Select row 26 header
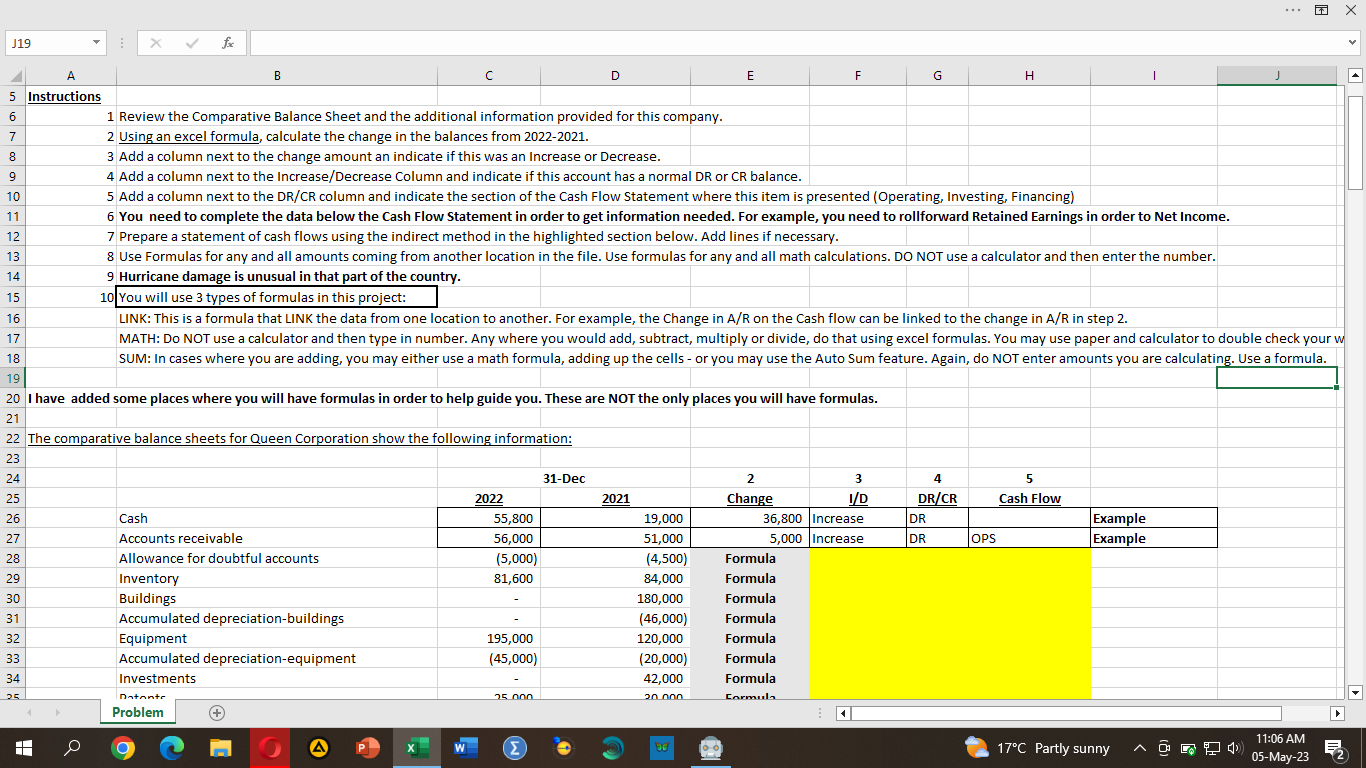The image size is (1366, 768). point(13,518)
